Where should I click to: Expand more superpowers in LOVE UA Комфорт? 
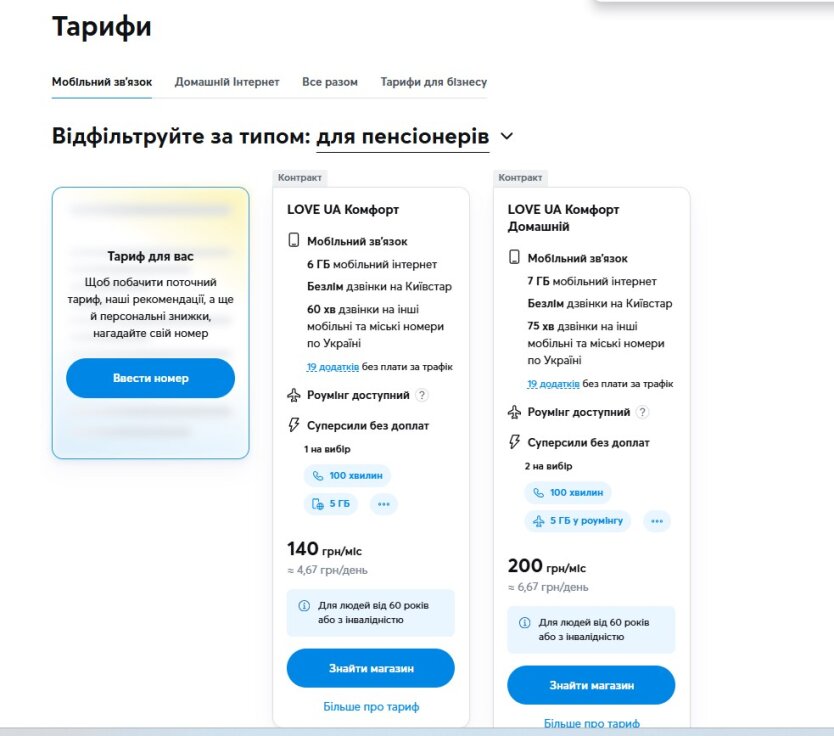pos(384,504)
